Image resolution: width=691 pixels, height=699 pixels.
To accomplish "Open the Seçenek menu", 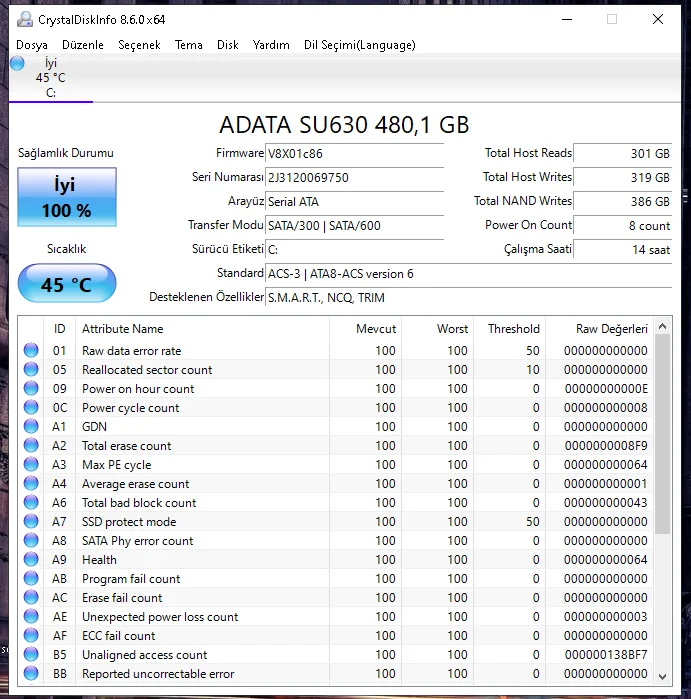I will (139, 45).
